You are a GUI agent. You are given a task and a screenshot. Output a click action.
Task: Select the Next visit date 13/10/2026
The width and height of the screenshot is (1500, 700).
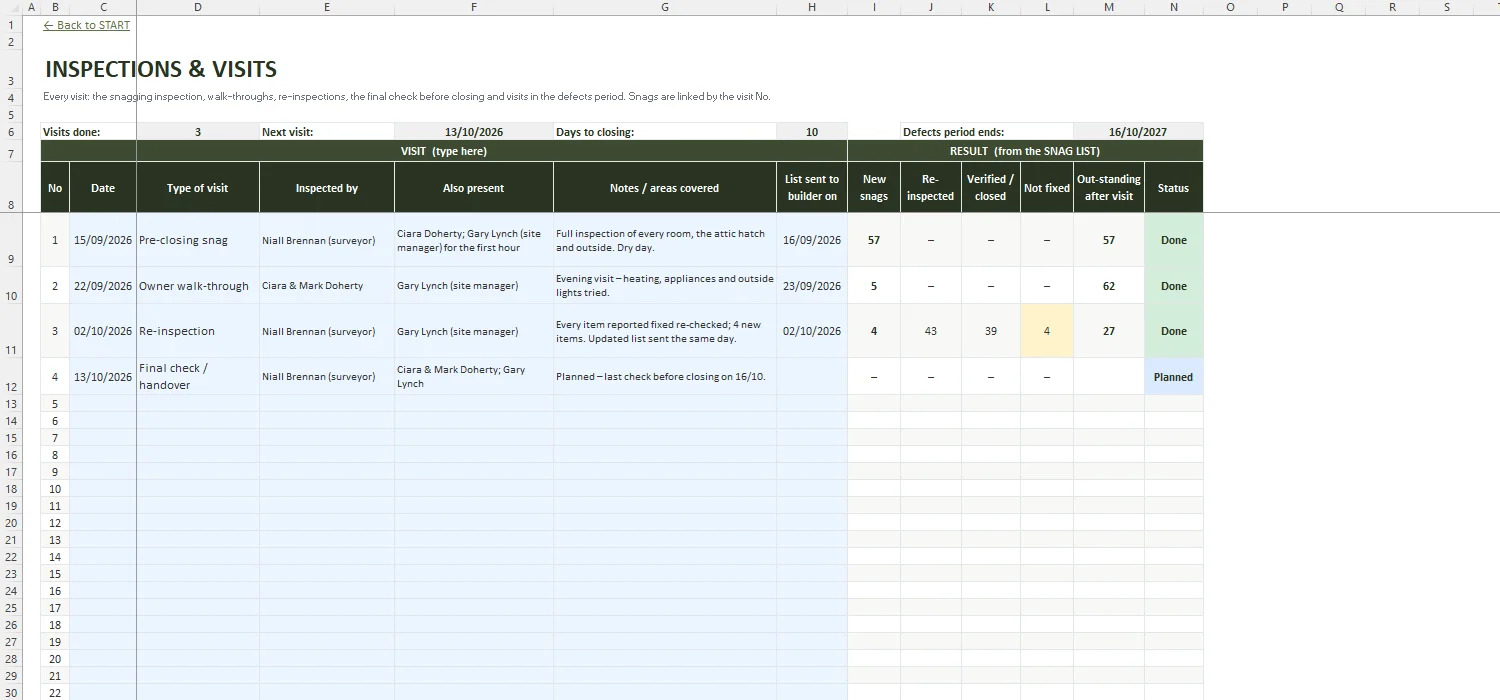[x=474, y=132]
